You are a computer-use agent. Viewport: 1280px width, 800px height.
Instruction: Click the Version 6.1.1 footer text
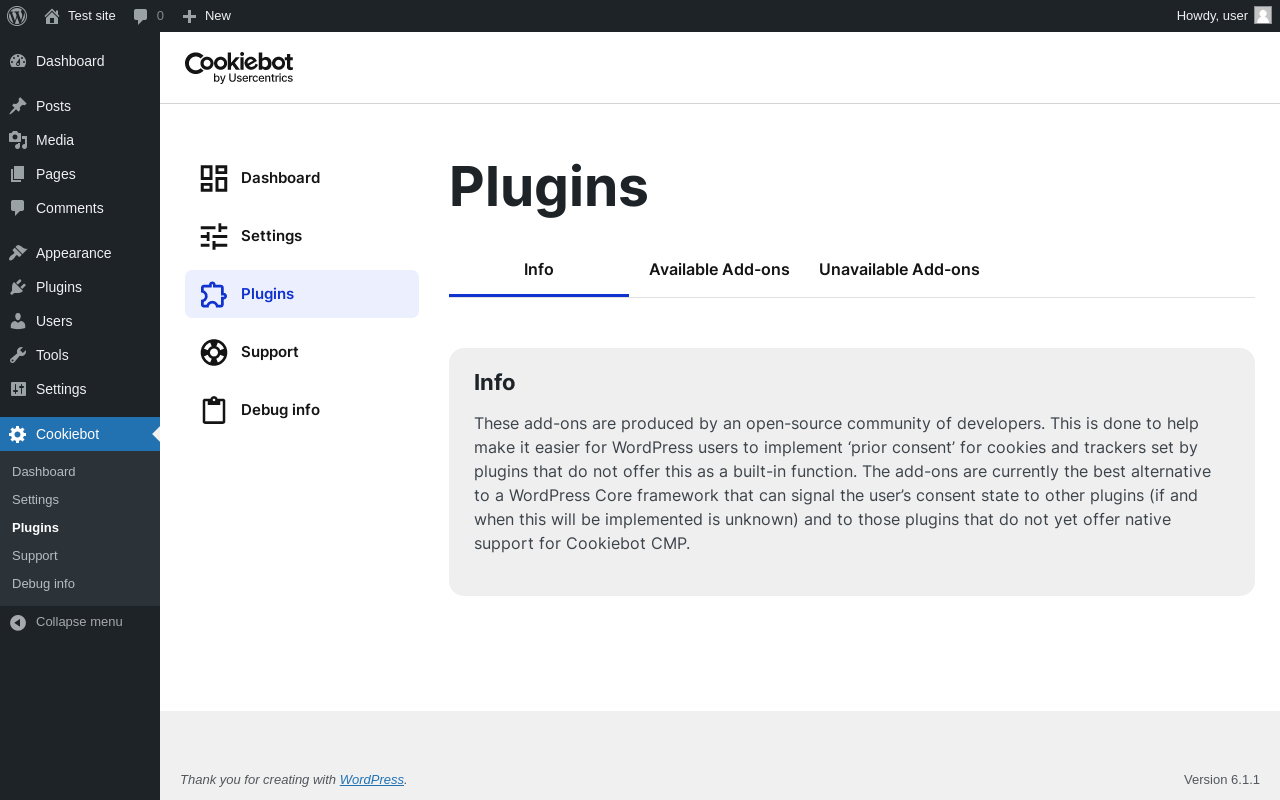pyautogui.click(x=1222, y=780)
